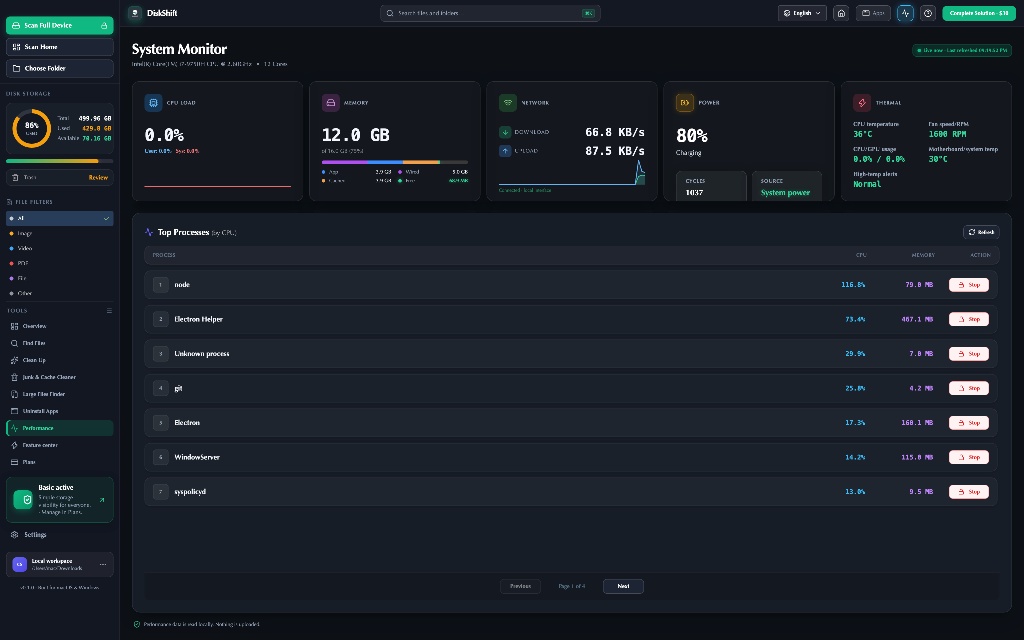
Task: Click the Choose Folder button
Action: pos(59,68)
